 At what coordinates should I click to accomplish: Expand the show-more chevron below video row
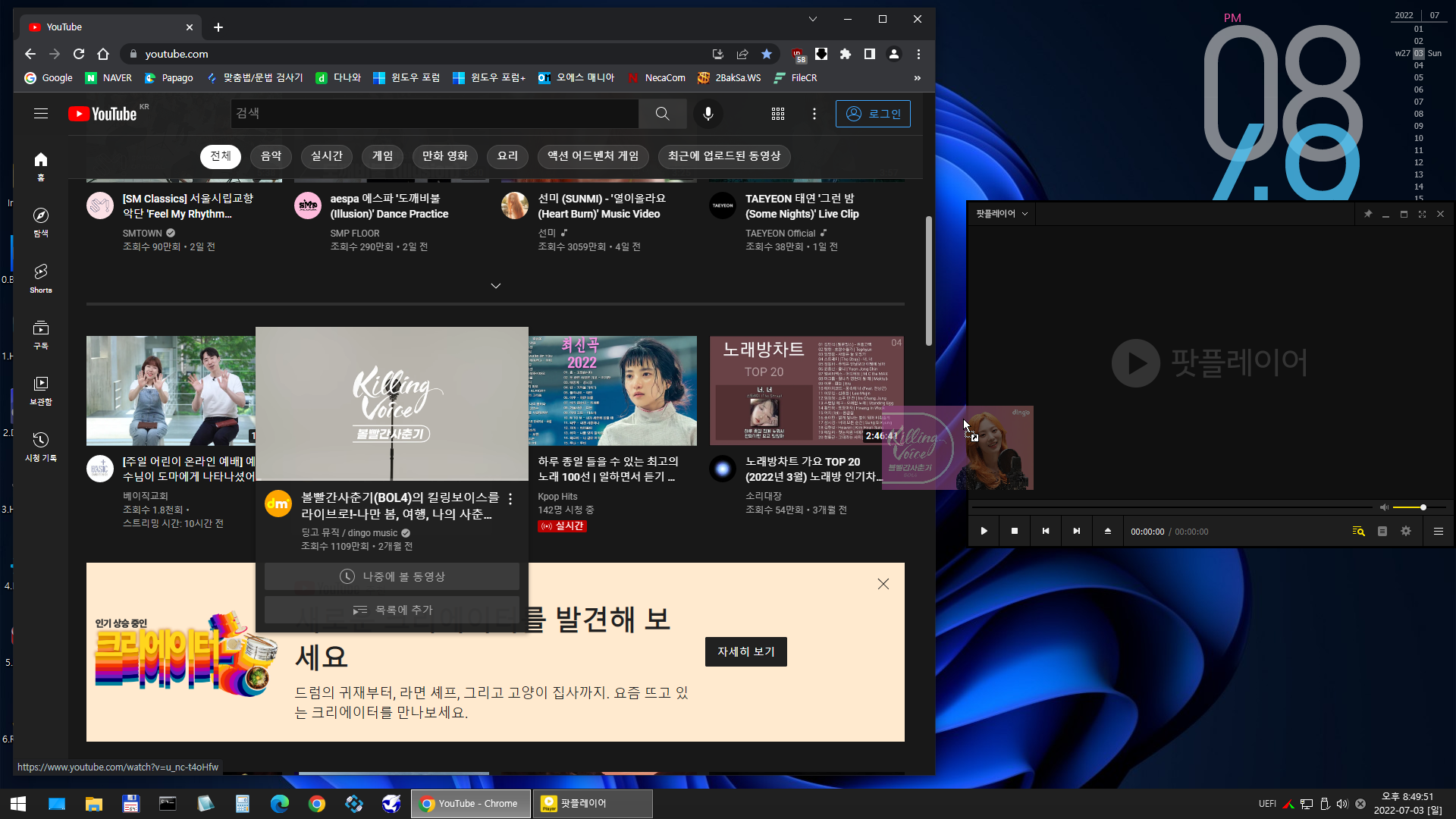coord(495,286)
